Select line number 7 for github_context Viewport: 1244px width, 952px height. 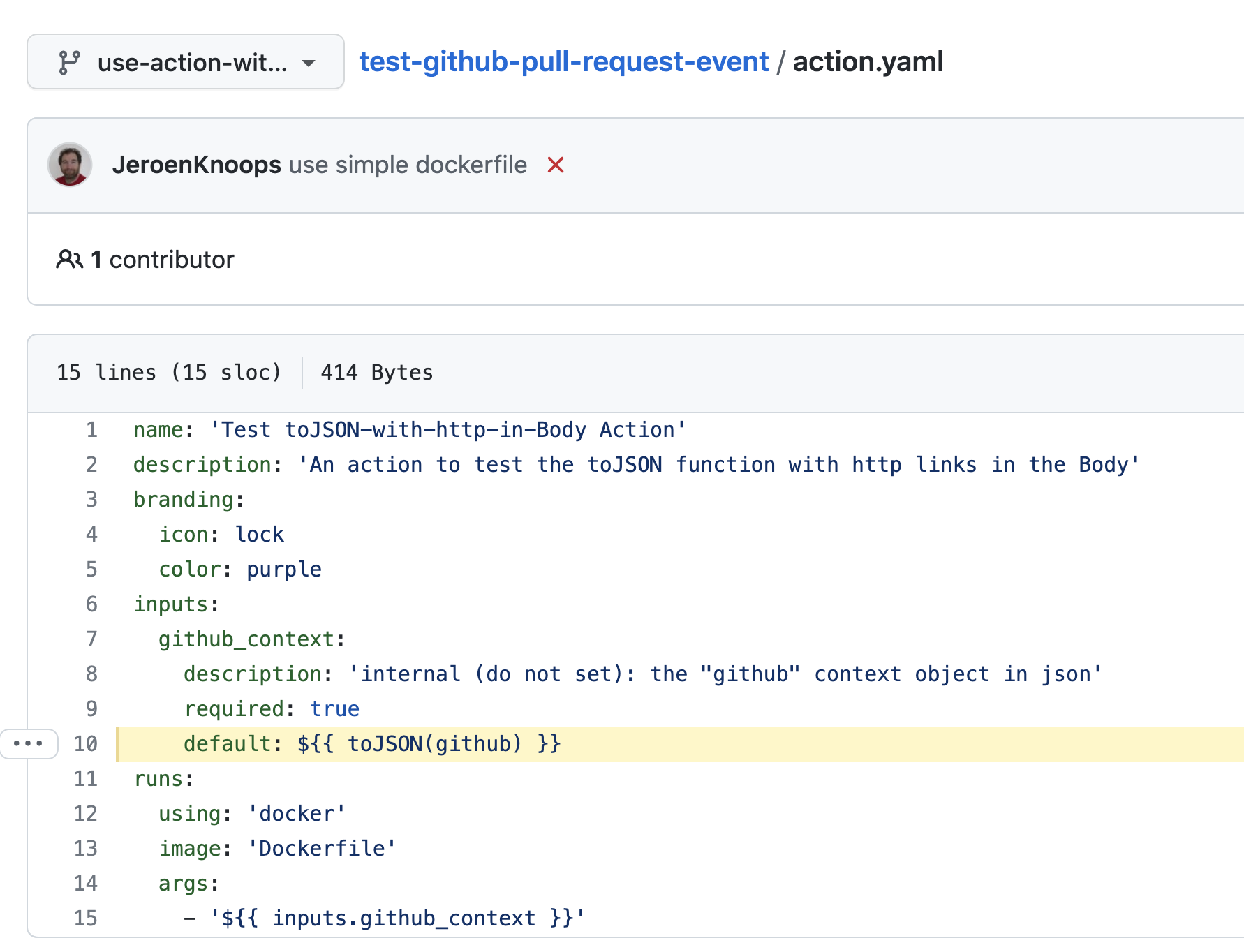[91, 639]
